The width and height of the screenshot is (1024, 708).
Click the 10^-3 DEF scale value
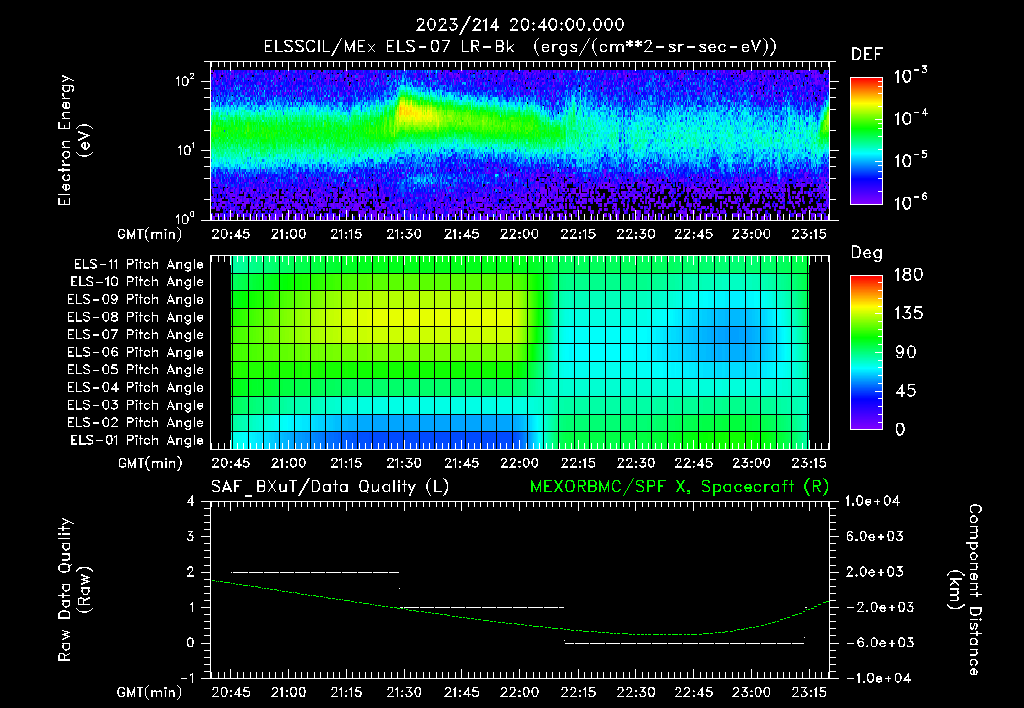pyautogui.click(x=910, y=76)
